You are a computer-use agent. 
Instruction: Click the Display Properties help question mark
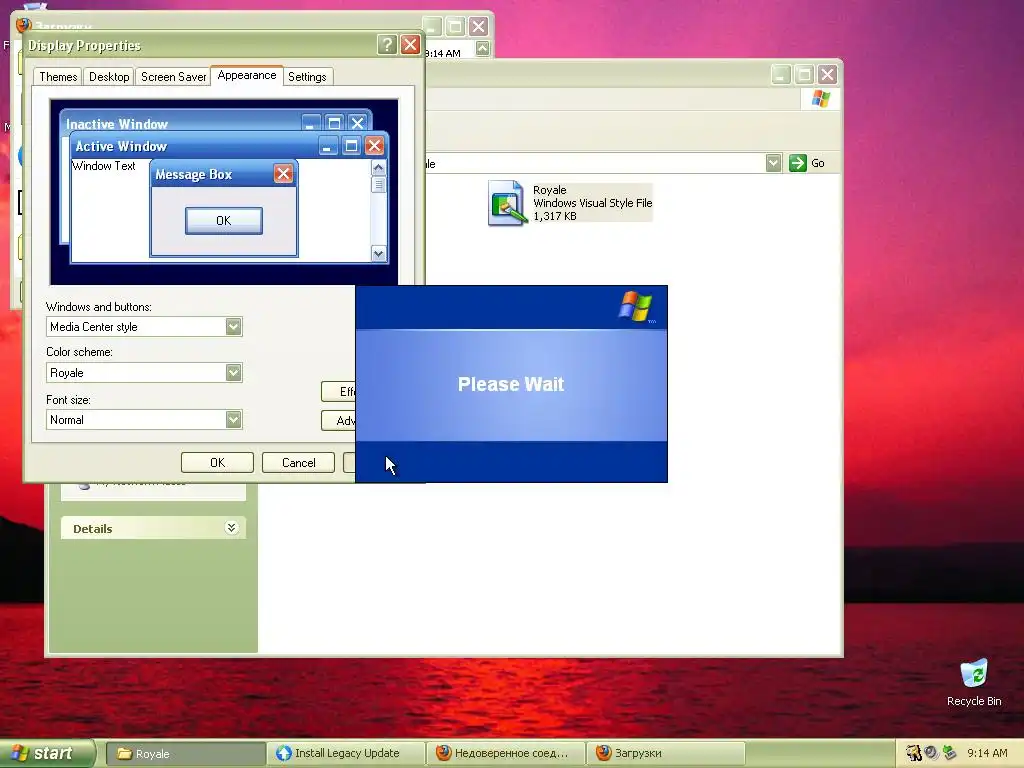click(x=387, y=44)
